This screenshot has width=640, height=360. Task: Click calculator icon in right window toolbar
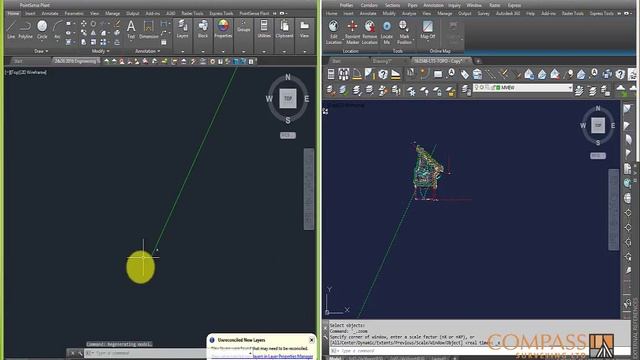(x=331, y=74)
